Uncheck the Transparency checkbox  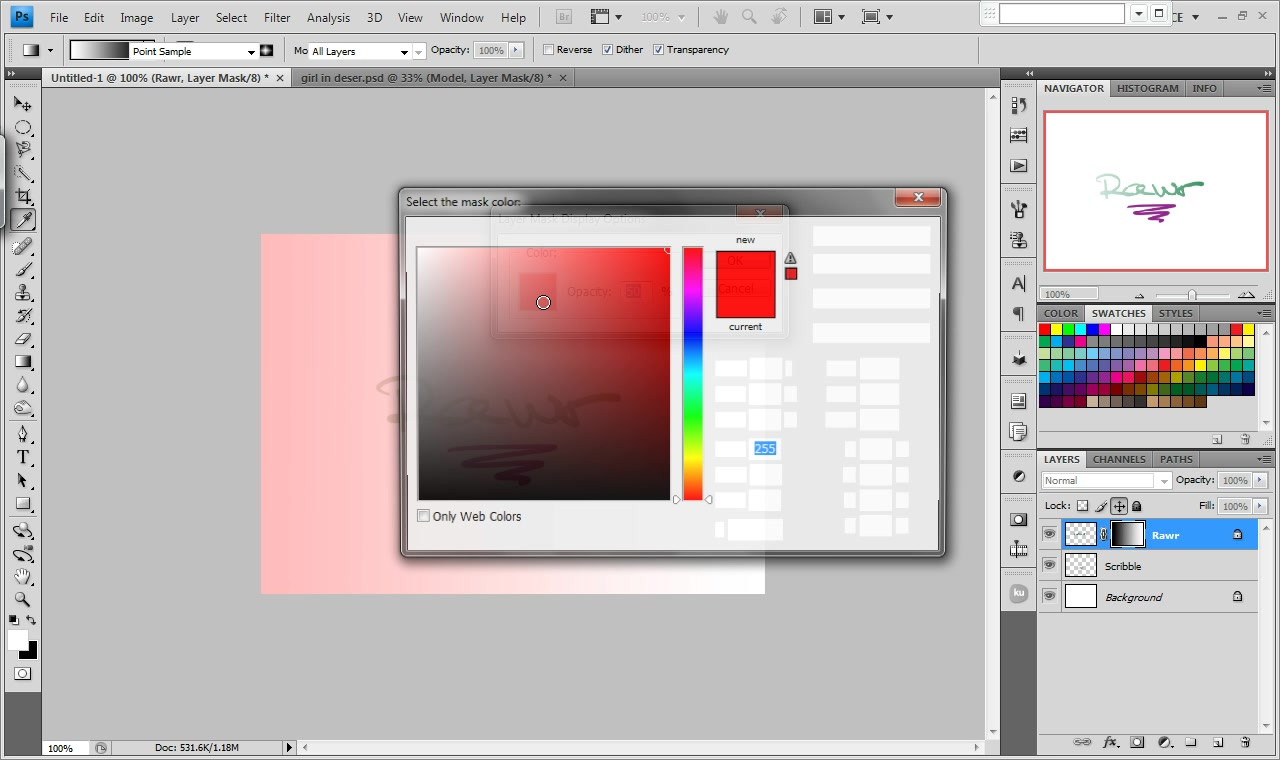click(x=658, y=50)
